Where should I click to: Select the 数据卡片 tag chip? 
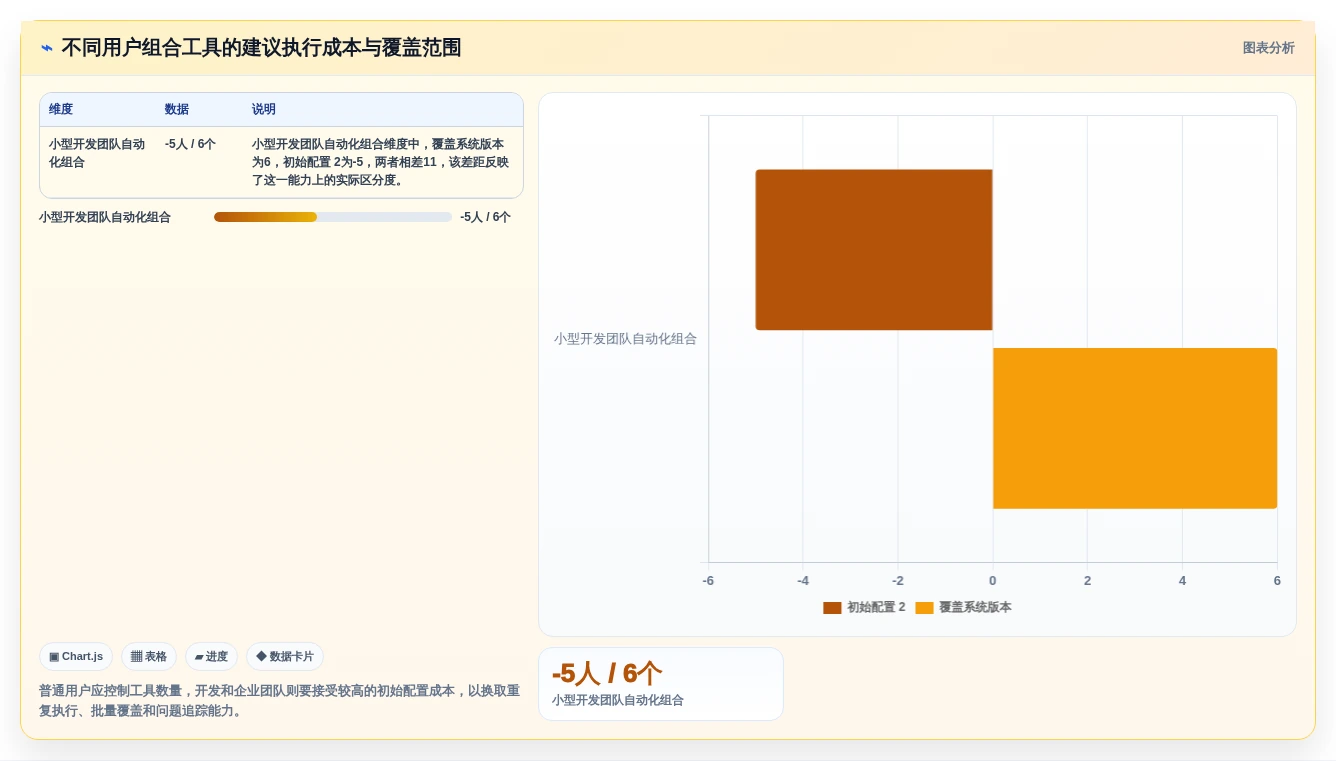coord(285,657)
